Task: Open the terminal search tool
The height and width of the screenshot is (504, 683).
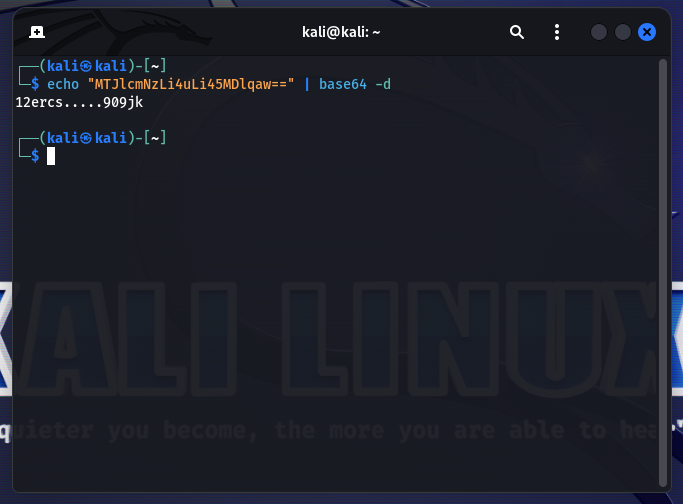Action: click(x=517, y=32)
